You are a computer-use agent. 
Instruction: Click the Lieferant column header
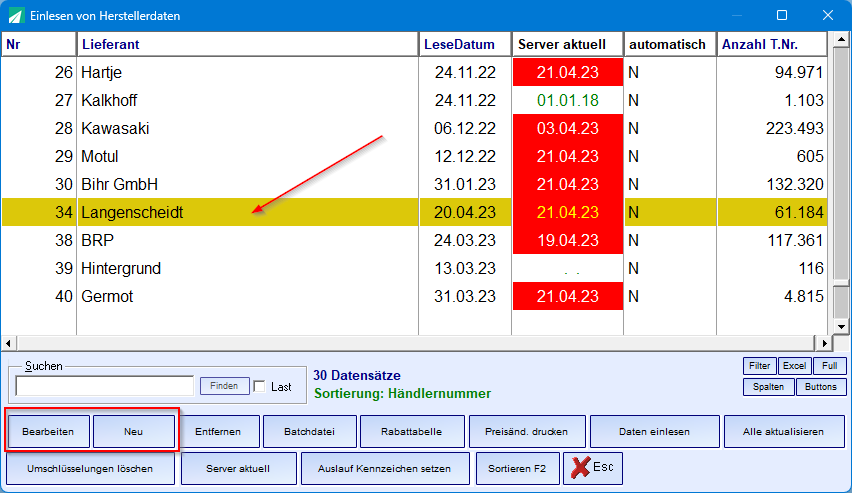pos(248,44)
